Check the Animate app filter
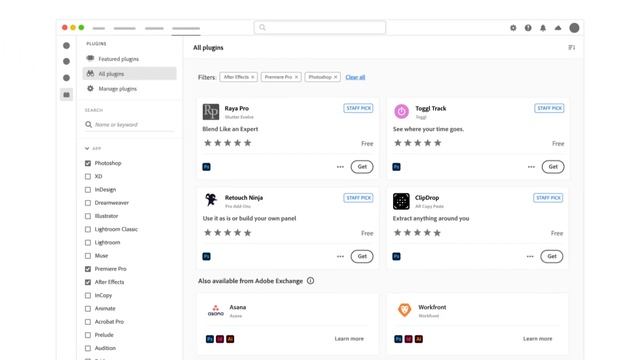Viewport: 640px width, 360px height. (x=88, y=309)
